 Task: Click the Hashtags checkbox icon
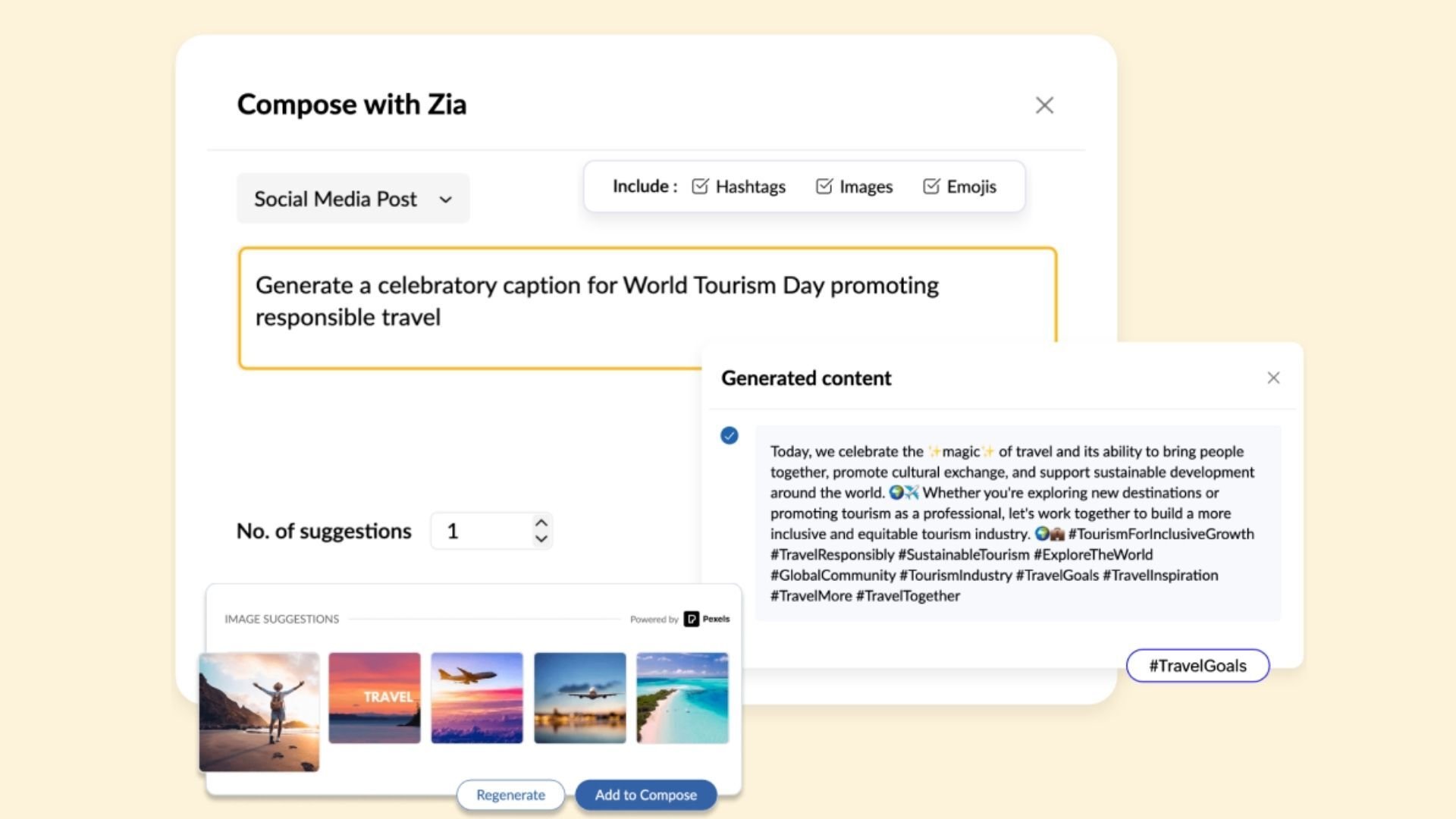[700, 187]
